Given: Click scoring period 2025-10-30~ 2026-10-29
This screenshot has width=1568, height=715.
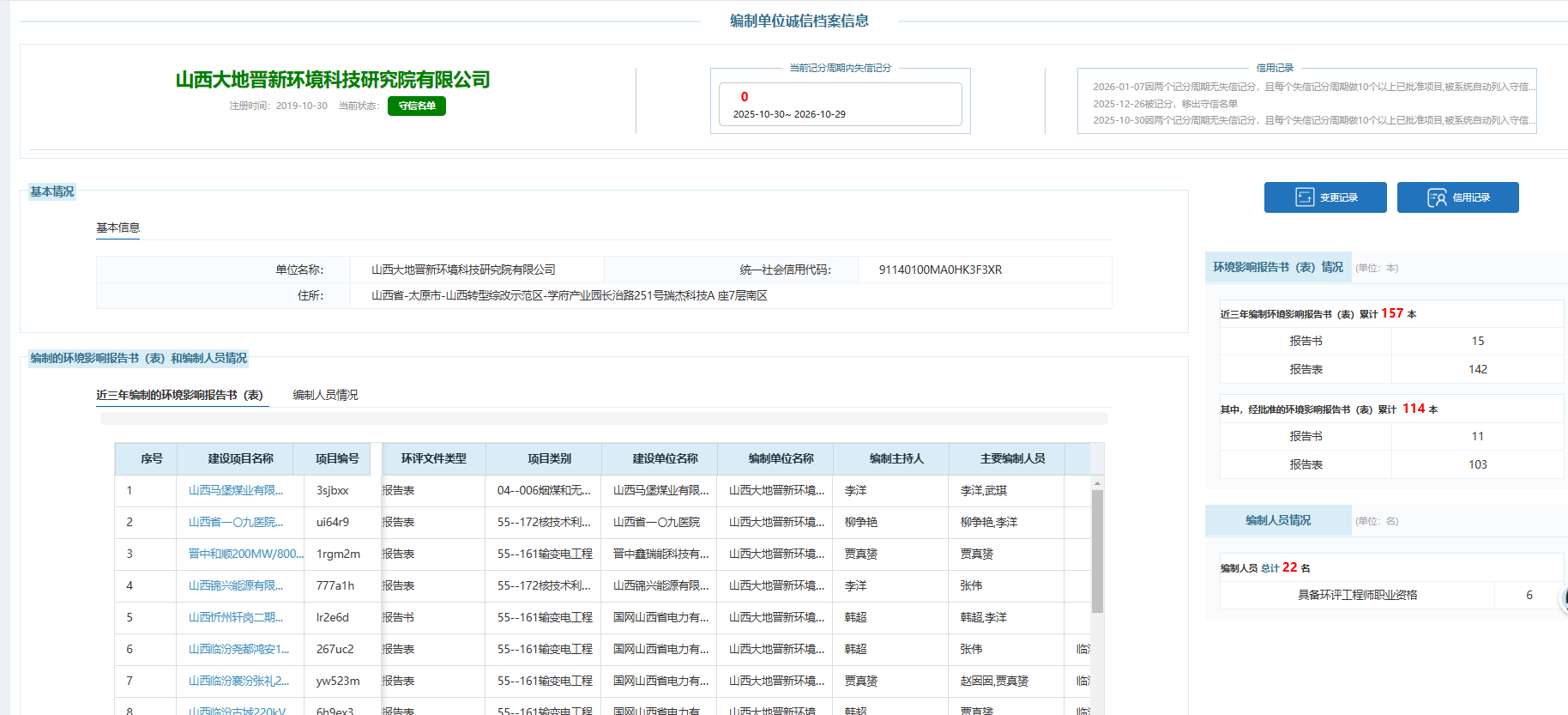Looking at the screenshot, I should (789, 114).
